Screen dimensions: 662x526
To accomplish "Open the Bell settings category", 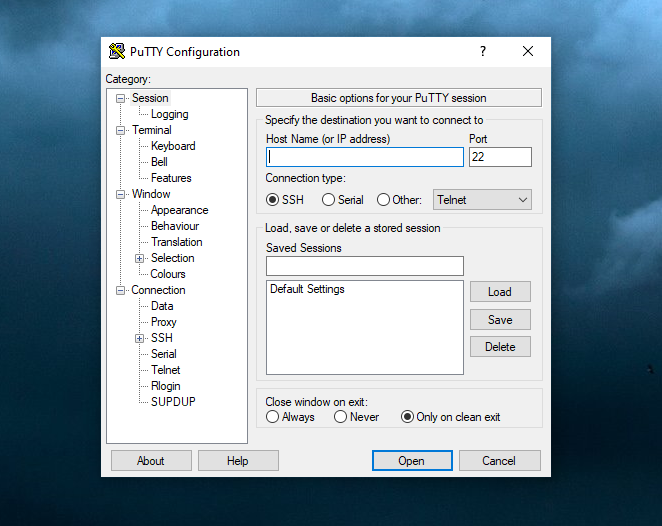I will (159, 162).
